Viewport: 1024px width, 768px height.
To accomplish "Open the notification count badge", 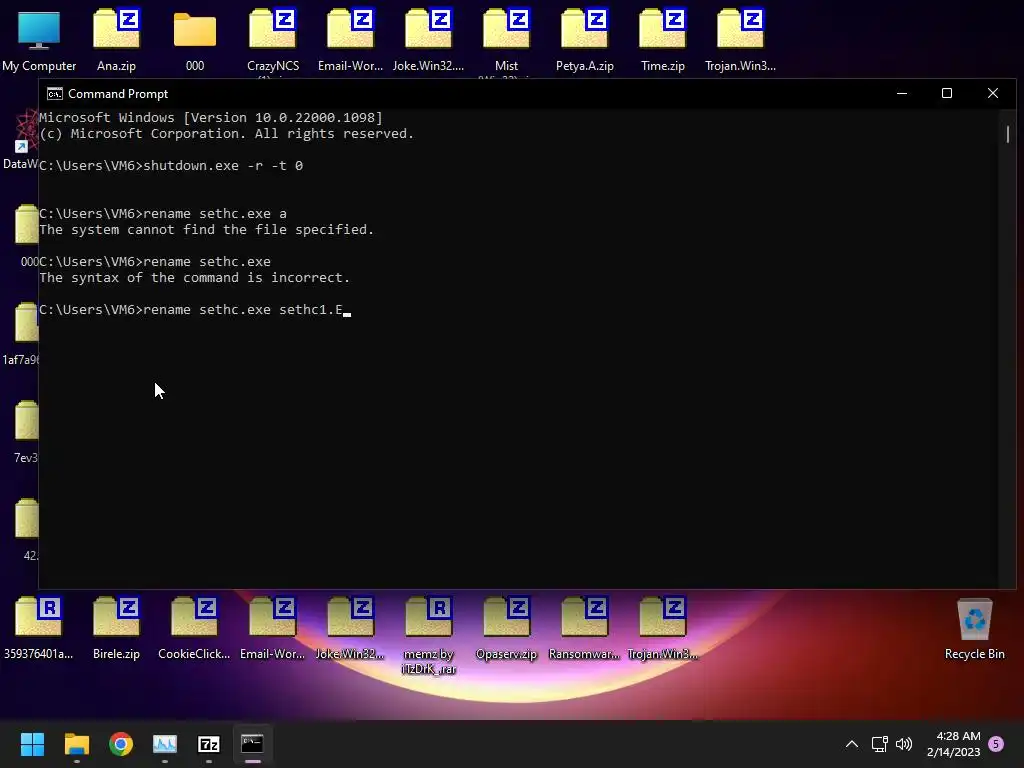I will pos(996,744).
